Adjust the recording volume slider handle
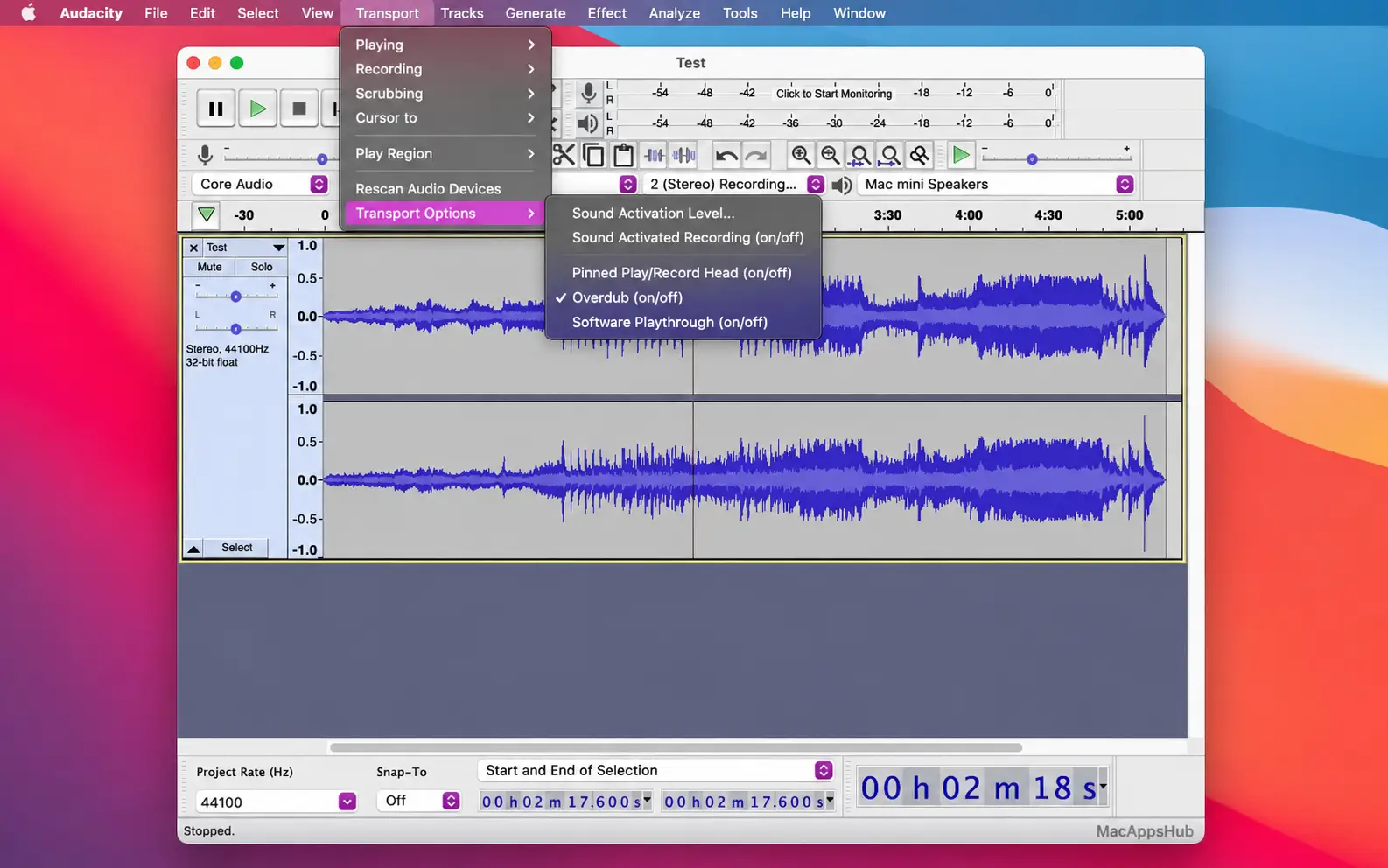The height and width of the screenshot is (868, 1388). pos(322,159)
